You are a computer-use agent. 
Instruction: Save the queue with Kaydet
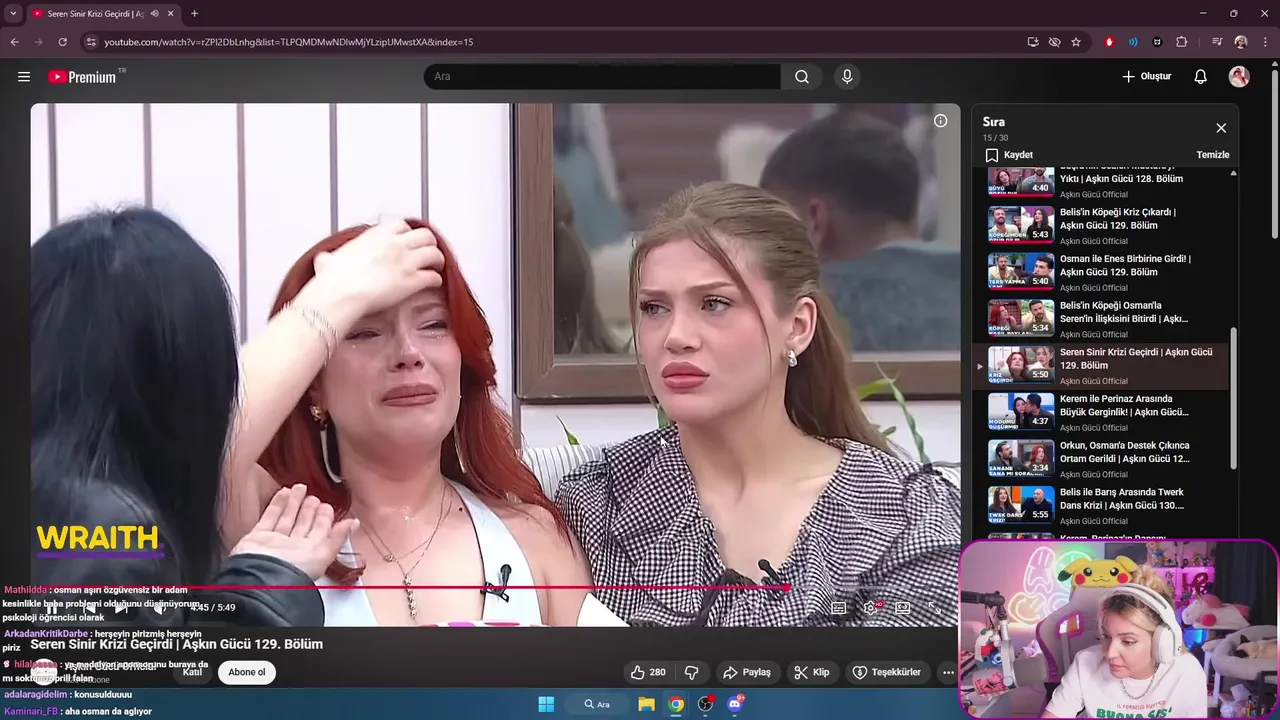[1009, 155]
